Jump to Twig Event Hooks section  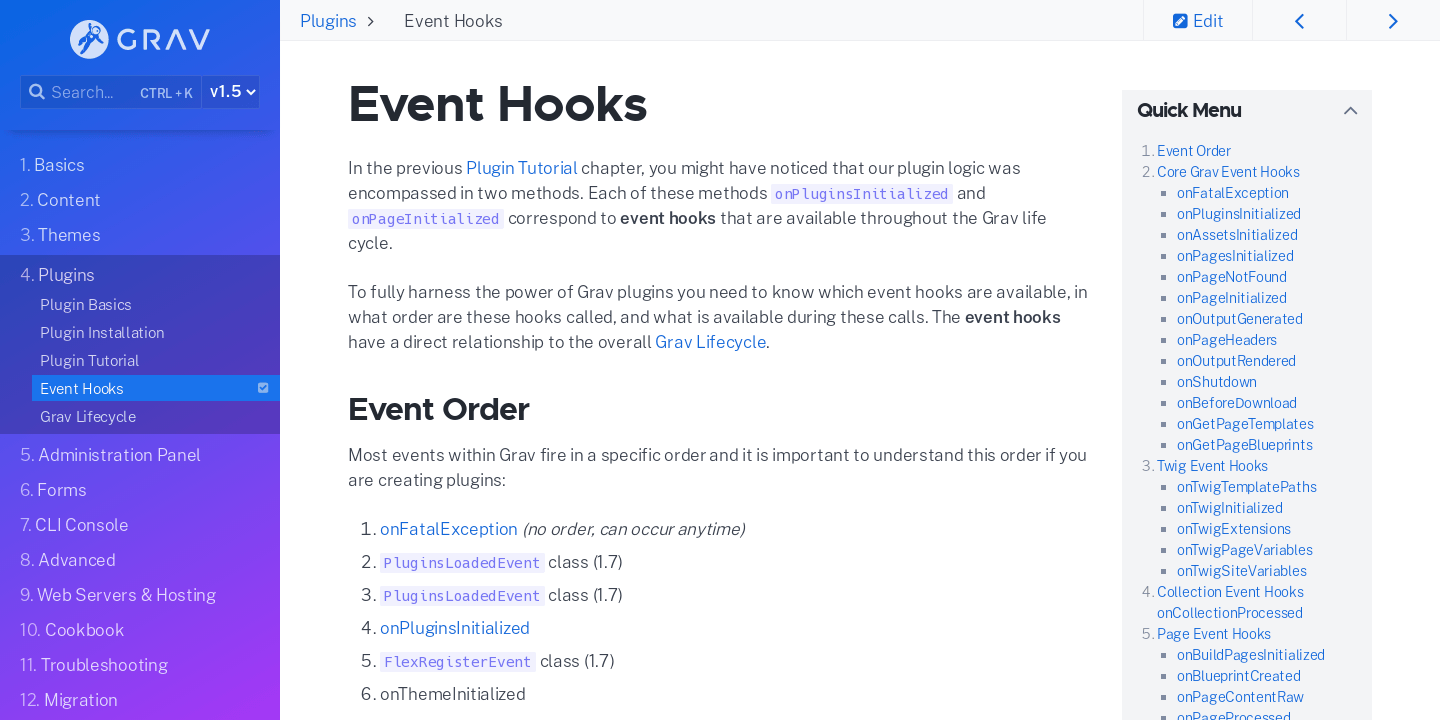(x=1212, y=466)
